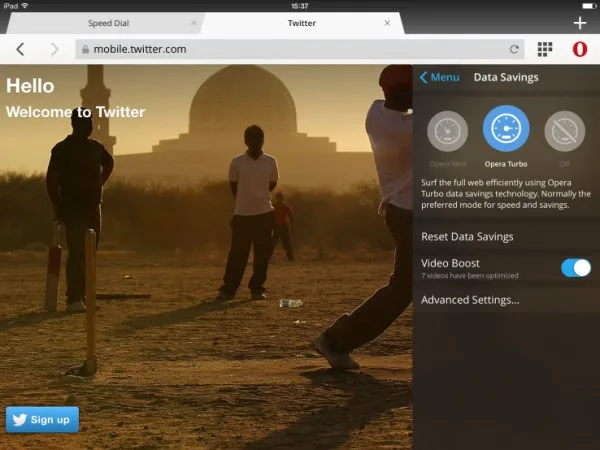Tap the forward navigation arrow
600x450 pixels.
[x=55, y=49]
